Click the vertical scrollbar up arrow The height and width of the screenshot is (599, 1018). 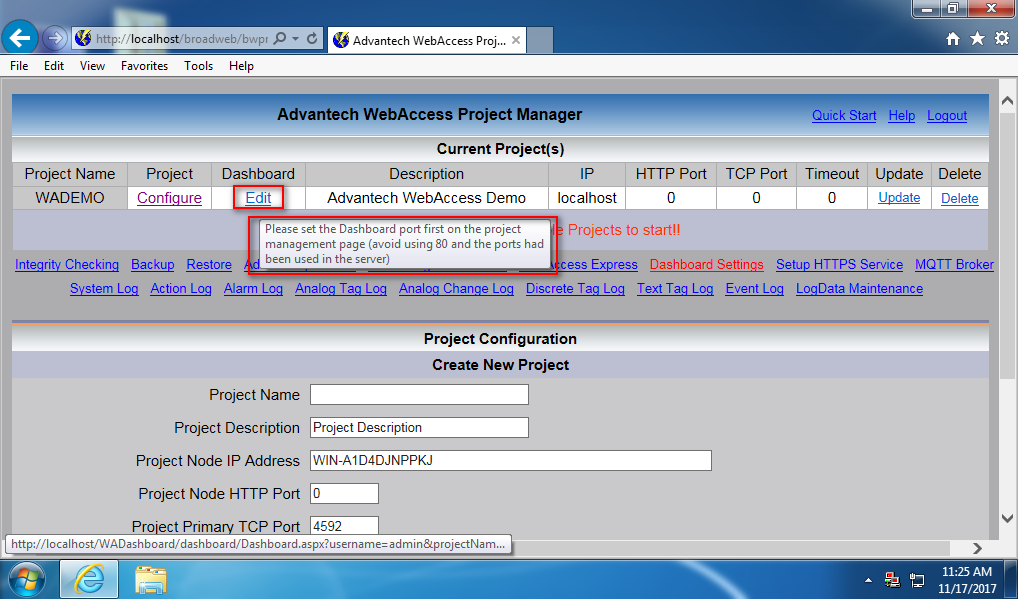(1007, 101)
